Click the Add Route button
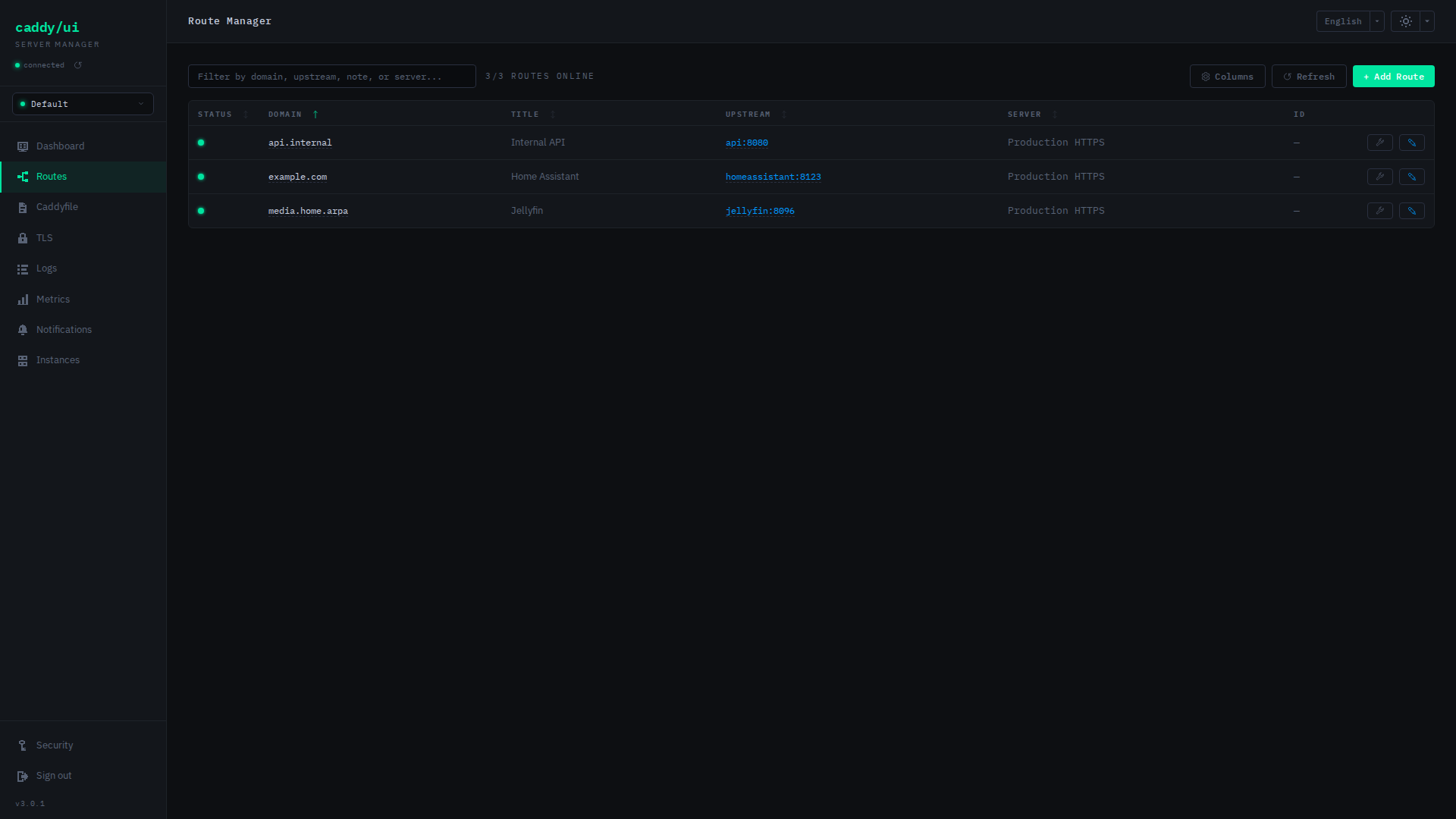 (x=1393, y=77)
